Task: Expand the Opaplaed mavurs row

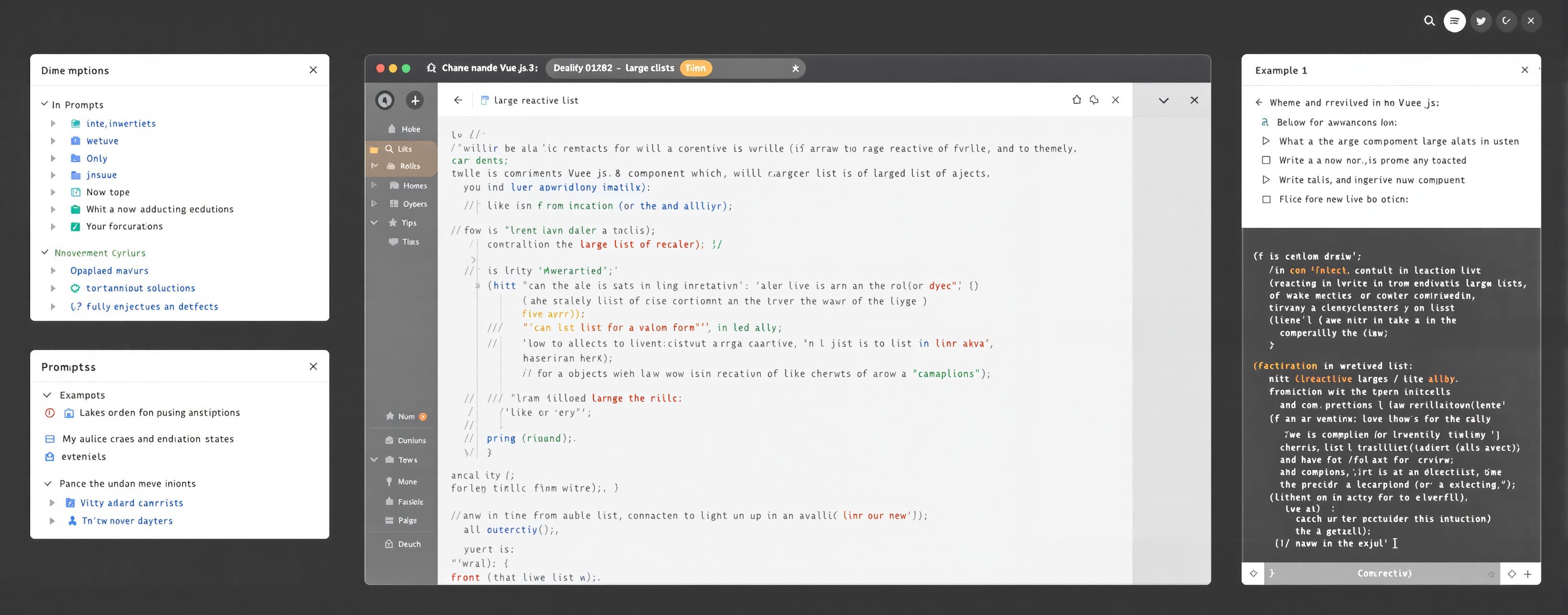Action: [53, 271]
